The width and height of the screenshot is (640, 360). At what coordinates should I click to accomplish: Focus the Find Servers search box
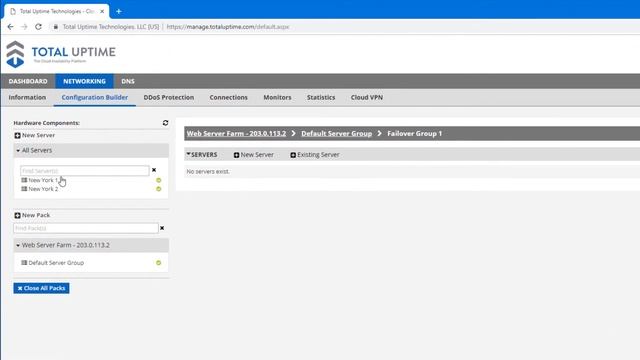pos(84,171)
